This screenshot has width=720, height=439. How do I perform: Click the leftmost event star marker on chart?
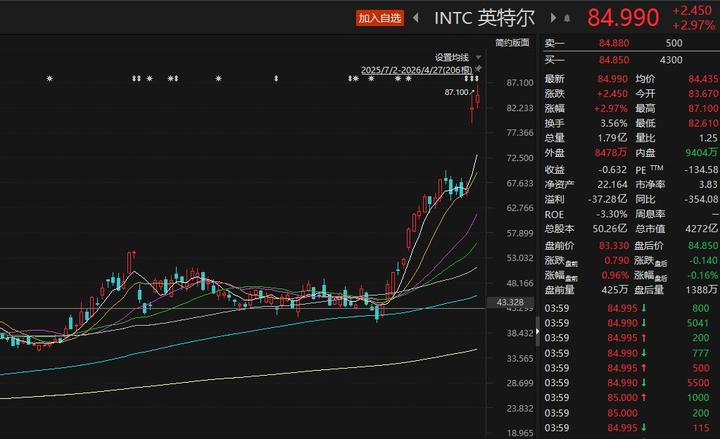coord(49,79)
